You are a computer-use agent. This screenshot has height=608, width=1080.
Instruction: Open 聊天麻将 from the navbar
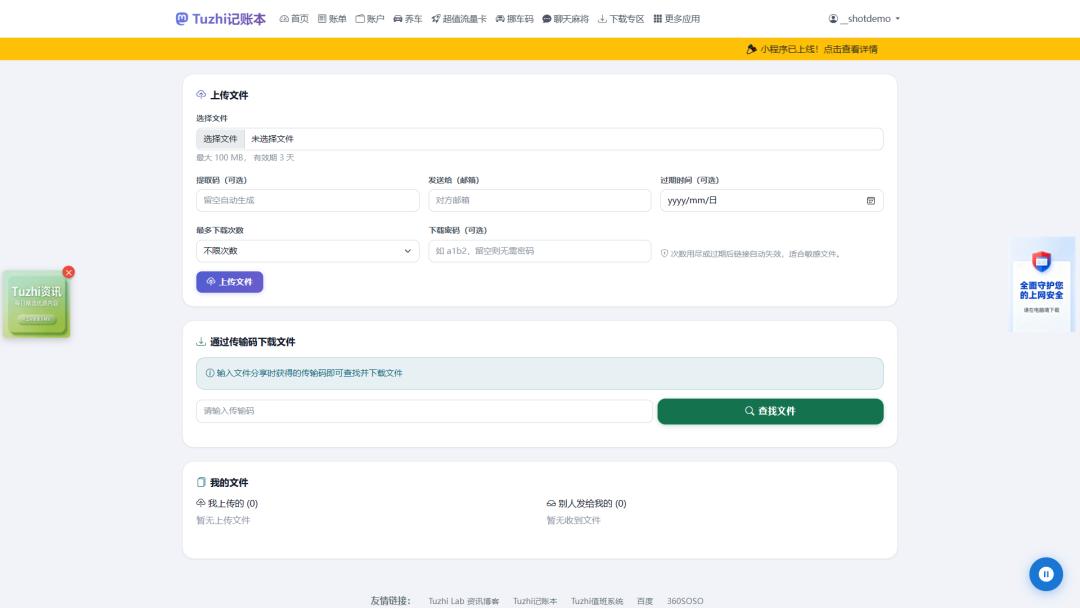(565, 19)
